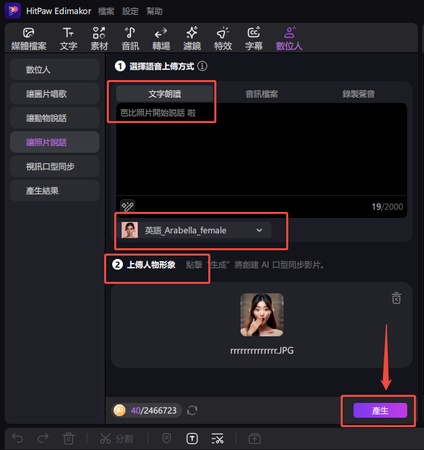
Task: Click the HitPaw Edimakor logo icon
Action: point(13,11)
